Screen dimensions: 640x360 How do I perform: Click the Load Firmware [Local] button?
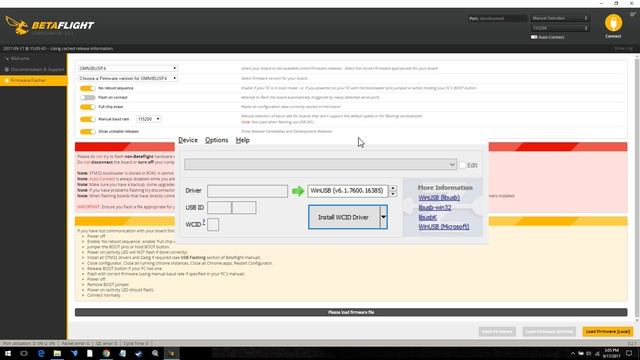point(607,331)
